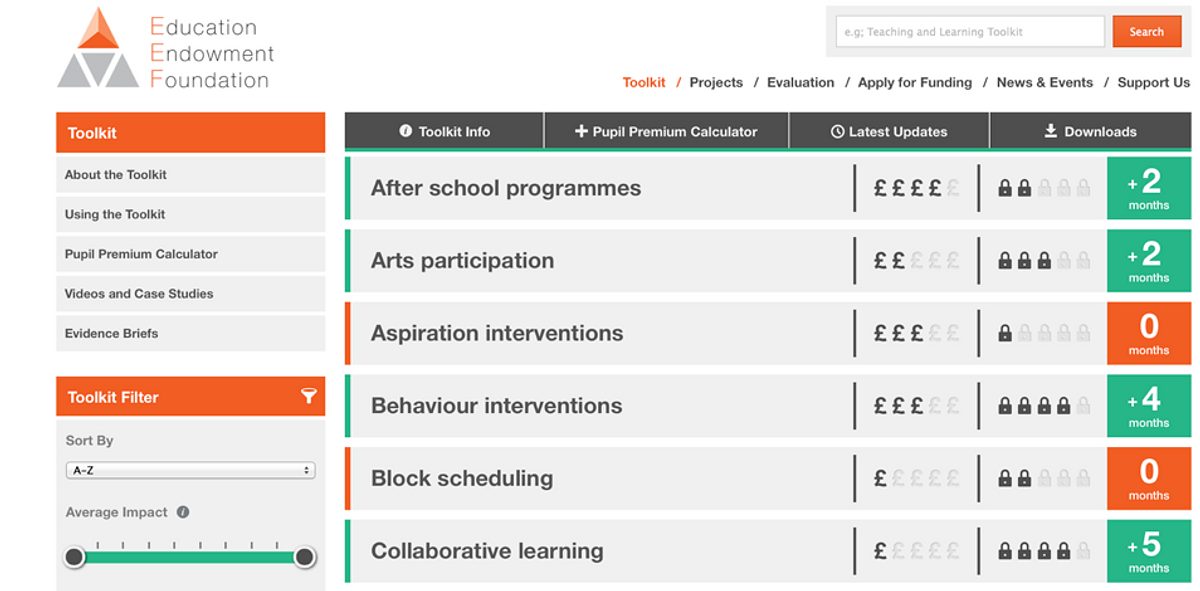The height and width of the screenshot is (591, 1200).
Task: Click the Education Endowment Foundation triangle logo
Action: (98, 47)
